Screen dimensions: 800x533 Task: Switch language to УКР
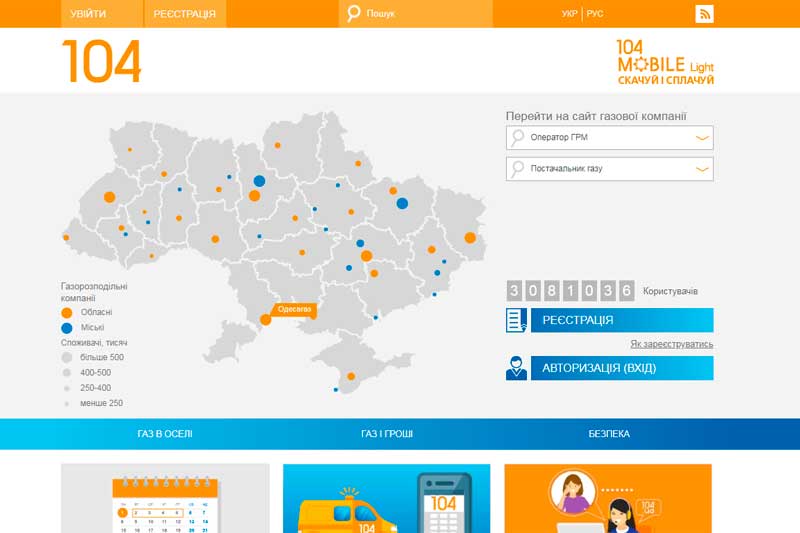point(569,14)
